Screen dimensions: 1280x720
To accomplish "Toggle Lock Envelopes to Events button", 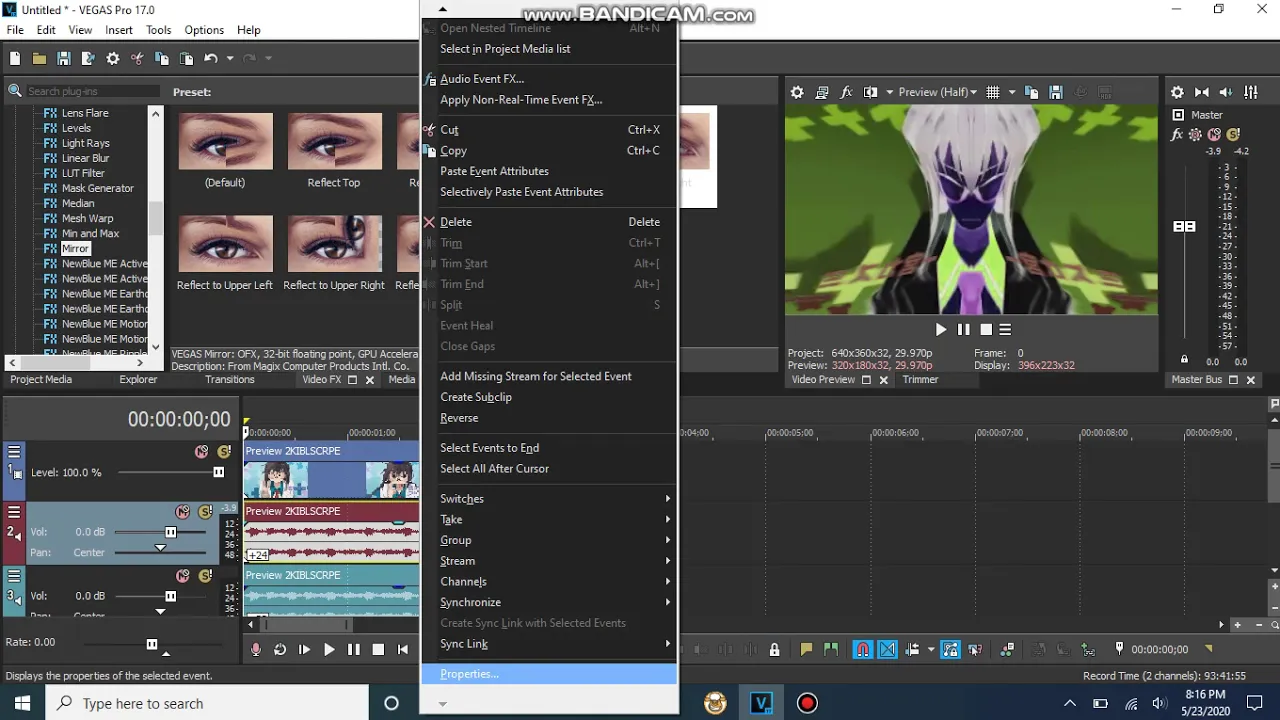I will (x=950, y=649).
